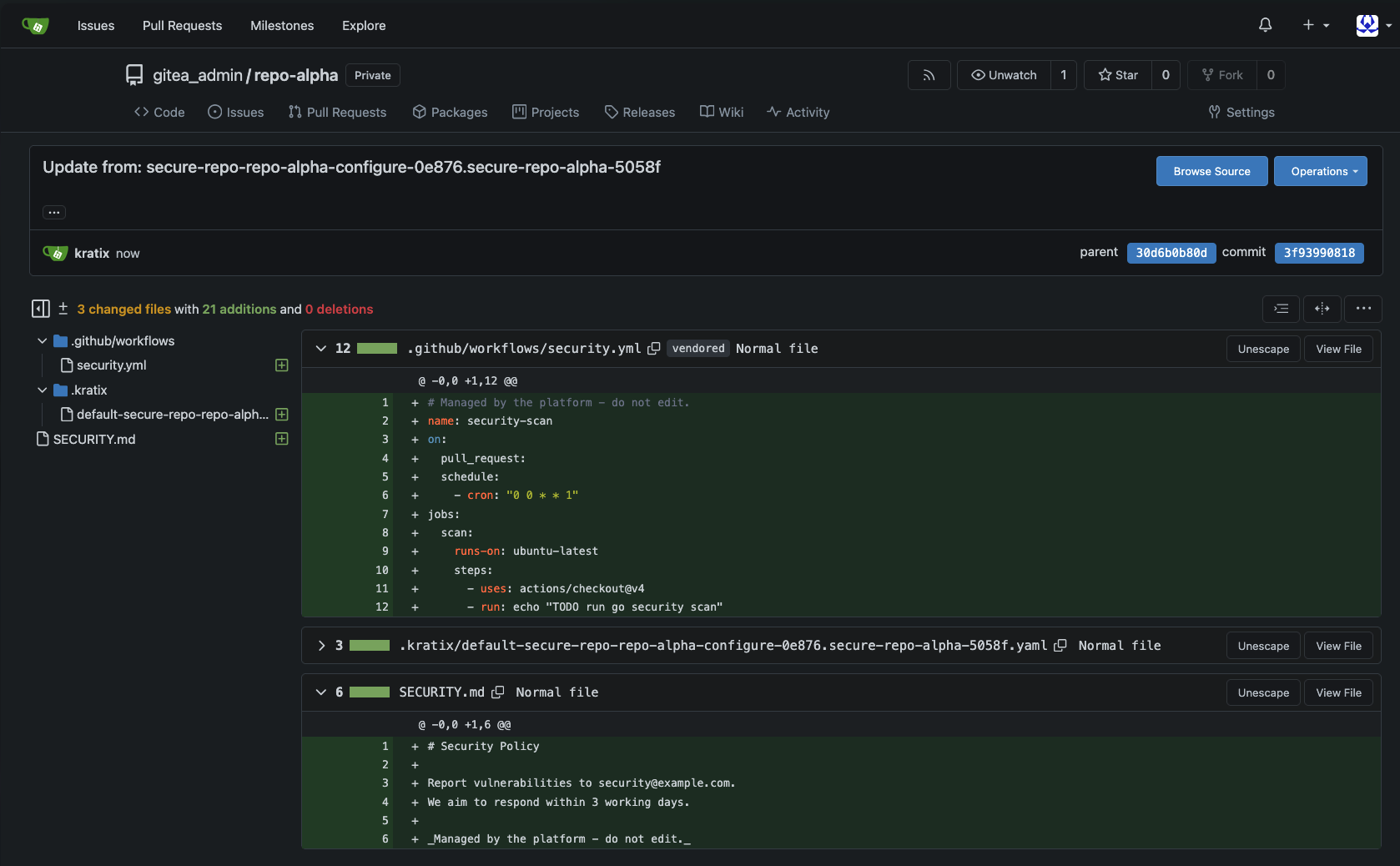Click the Browse Source button
Viewport: 1400px width, 866px height.
tap(1211, 171)
